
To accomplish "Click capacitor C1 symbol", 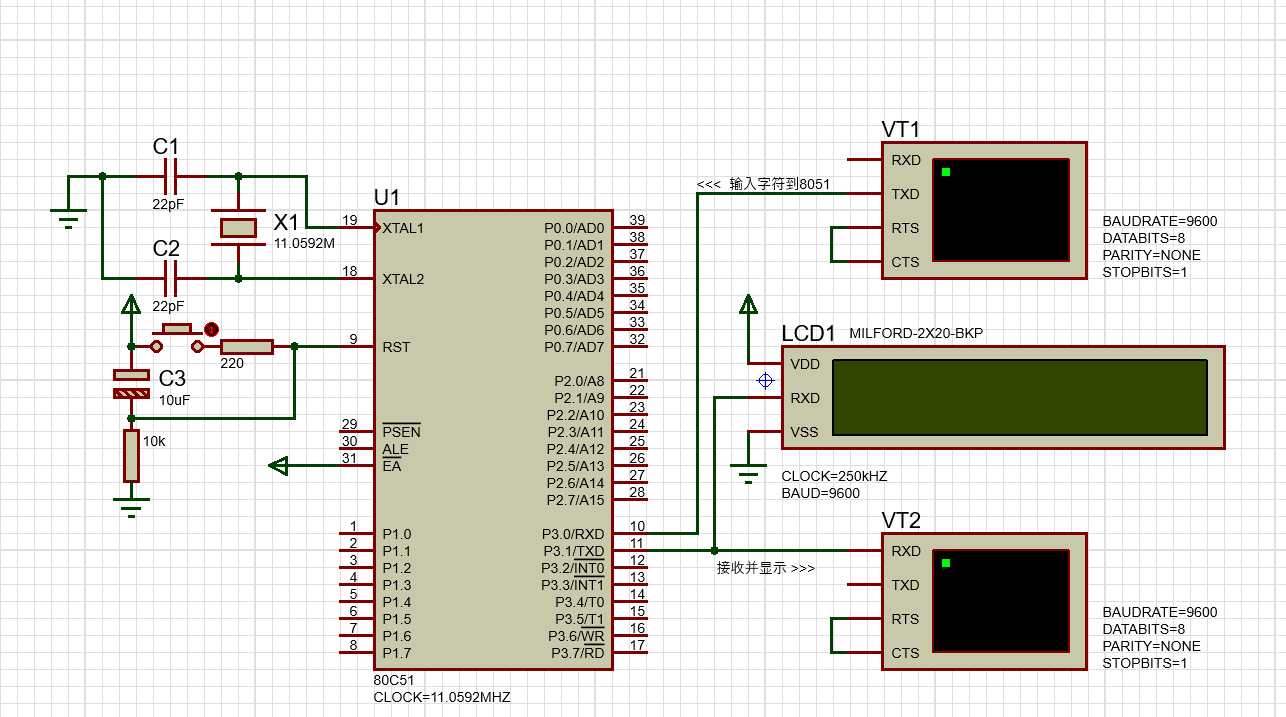I will pos(171,176).
